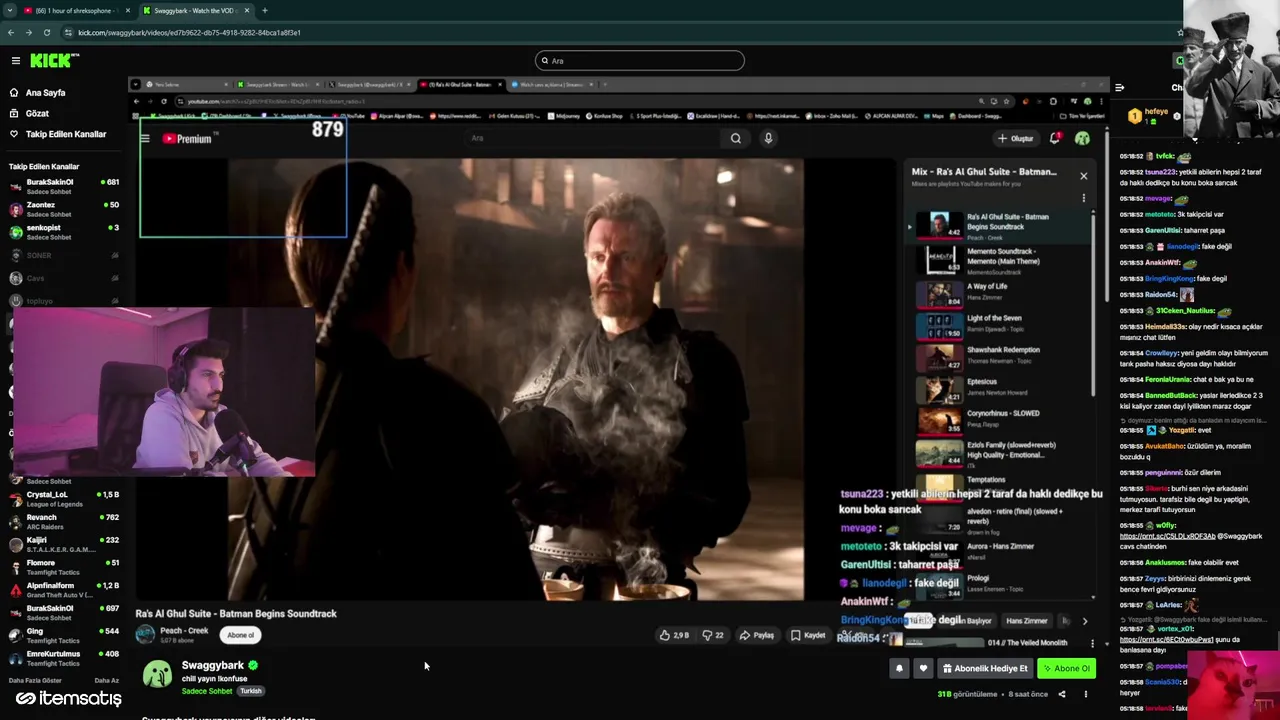This screenshot has width=1280, height=720.
Task: Click the browser forward arrow
Action: coord(28,32)
